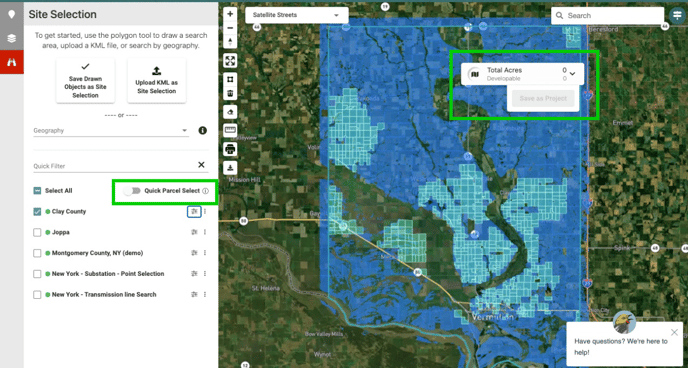The height and width of the screenshot is (368, 688).
Task: Open the binoculars Site Selection sidebar icon
Action: [12, 62]
